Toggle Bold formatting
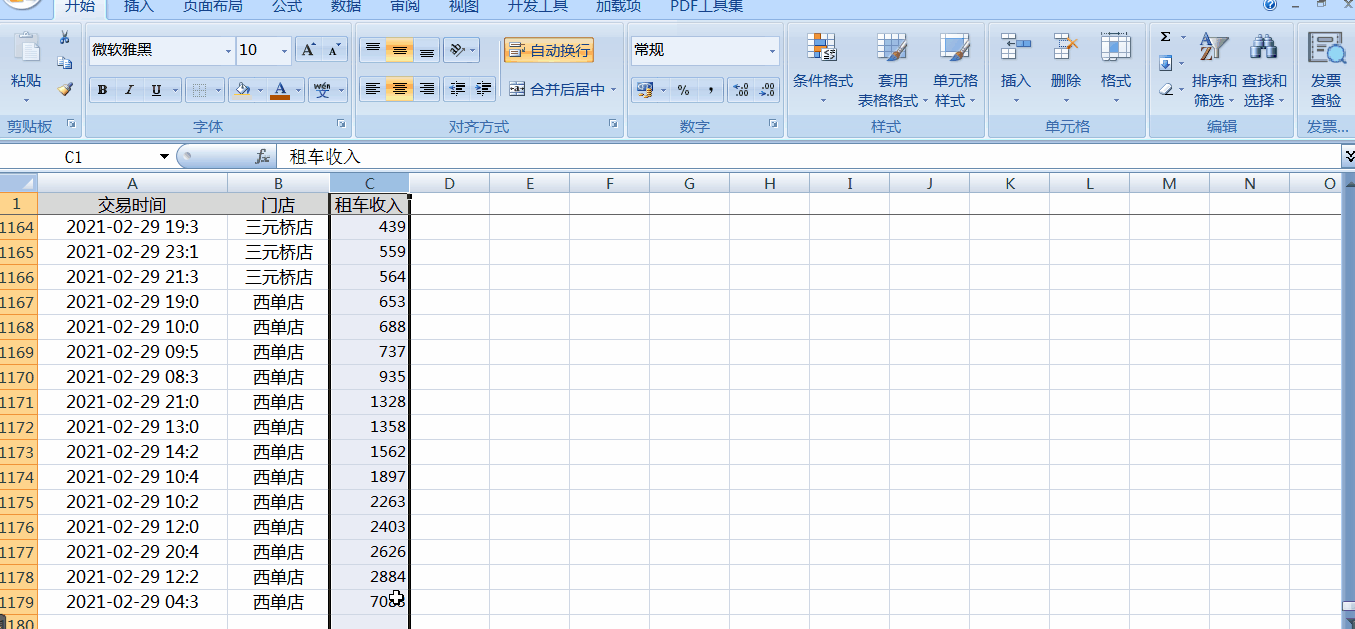This screenshot has width=1355, height=629. (102, 90)
